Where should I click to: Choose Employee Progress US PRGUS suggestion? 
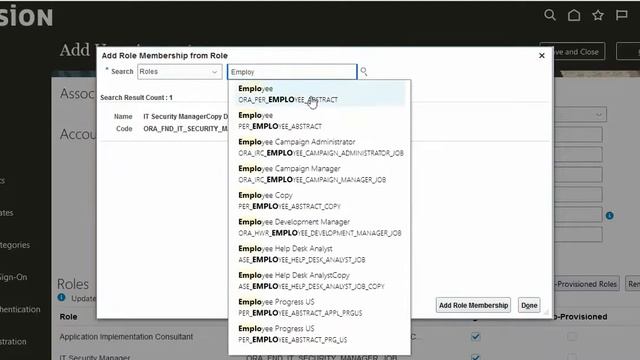tap(320, 307)
